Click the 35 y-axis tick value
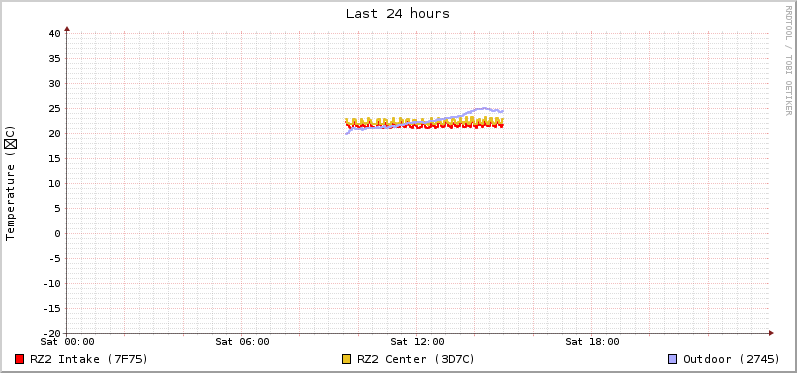The width and height of the screenshot is (797, 373). pos(55,58)
